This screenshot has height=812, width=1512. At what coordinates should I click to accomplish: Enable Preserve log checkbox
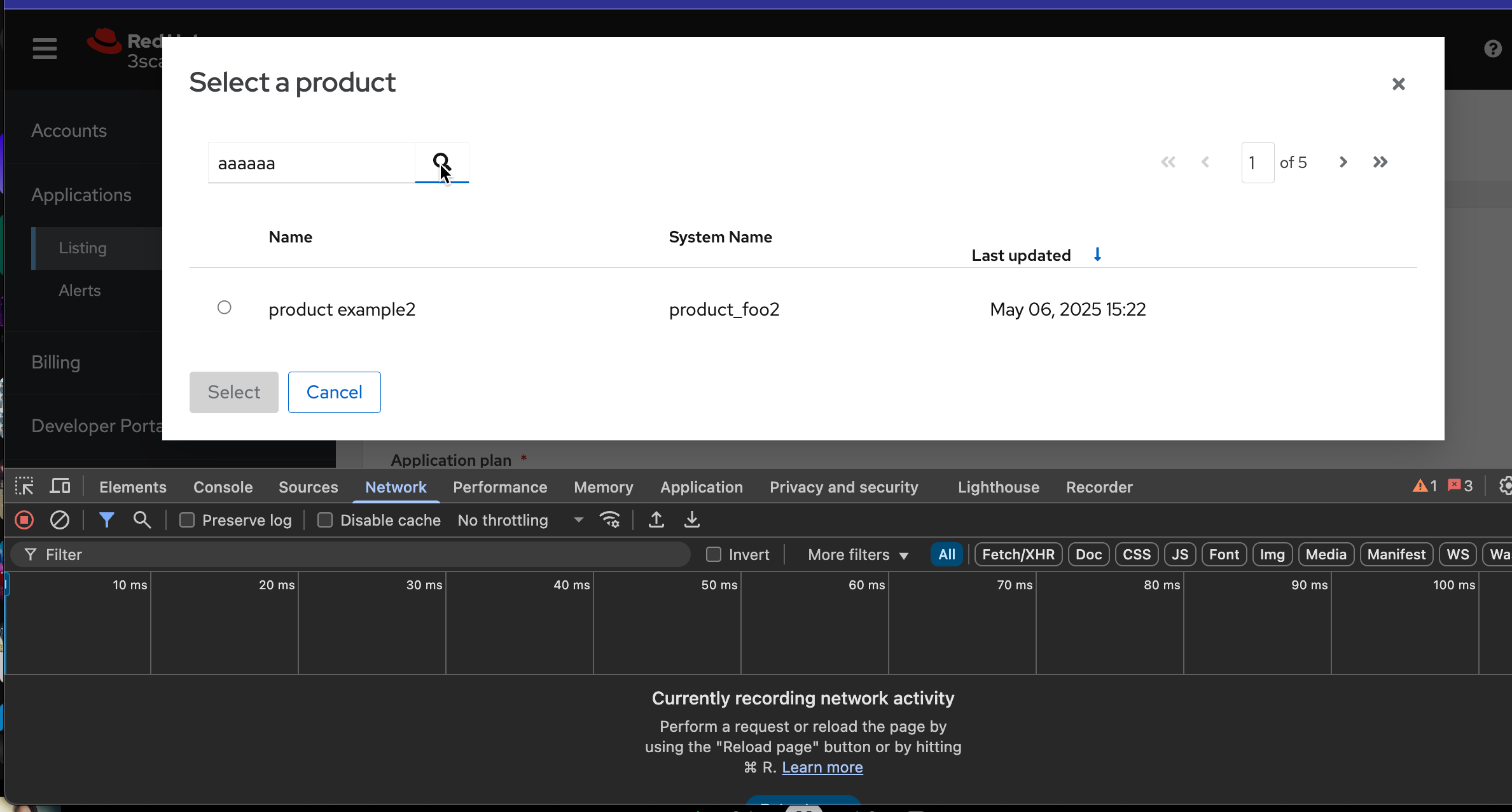[x=187, y=521]
